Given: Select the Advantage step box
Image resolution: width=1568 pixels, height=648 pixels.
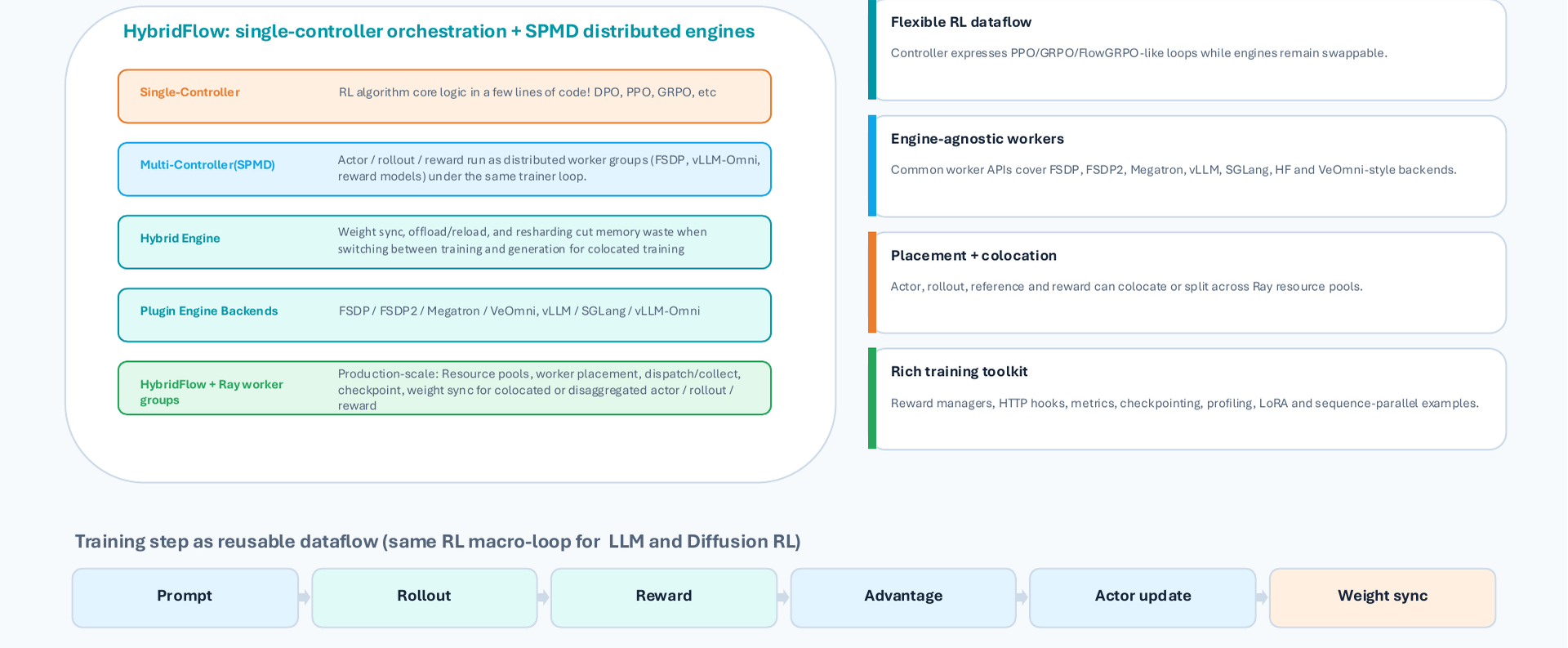Looking at the screenshot, I should pyautogui.click(x=903, y=598).
